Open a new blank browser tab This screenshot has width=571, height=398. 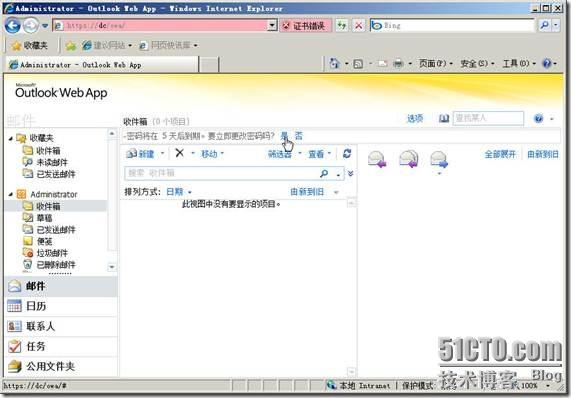coord(209,65)
